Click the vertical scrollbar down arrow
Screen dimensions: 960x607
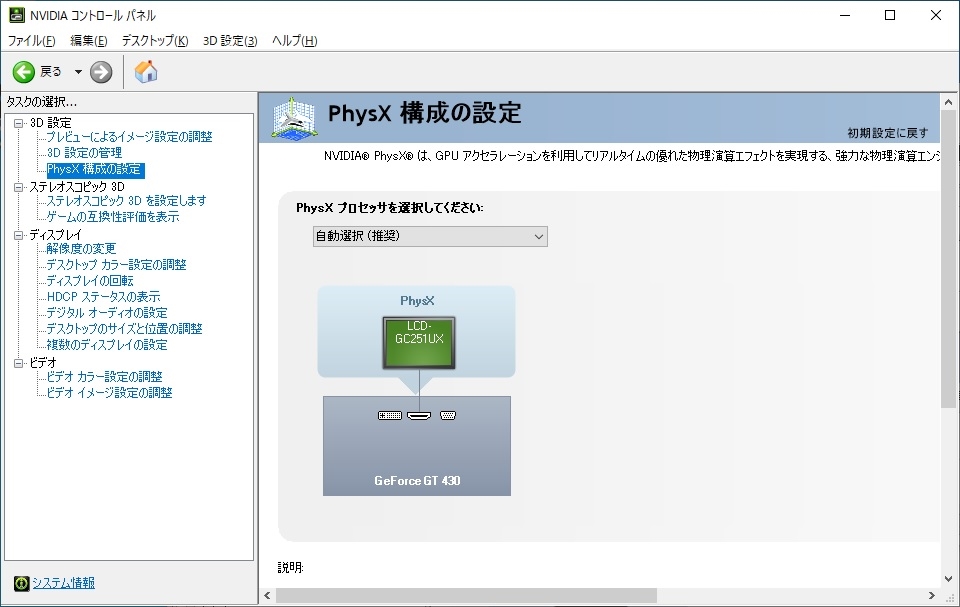tap(948, 578)
